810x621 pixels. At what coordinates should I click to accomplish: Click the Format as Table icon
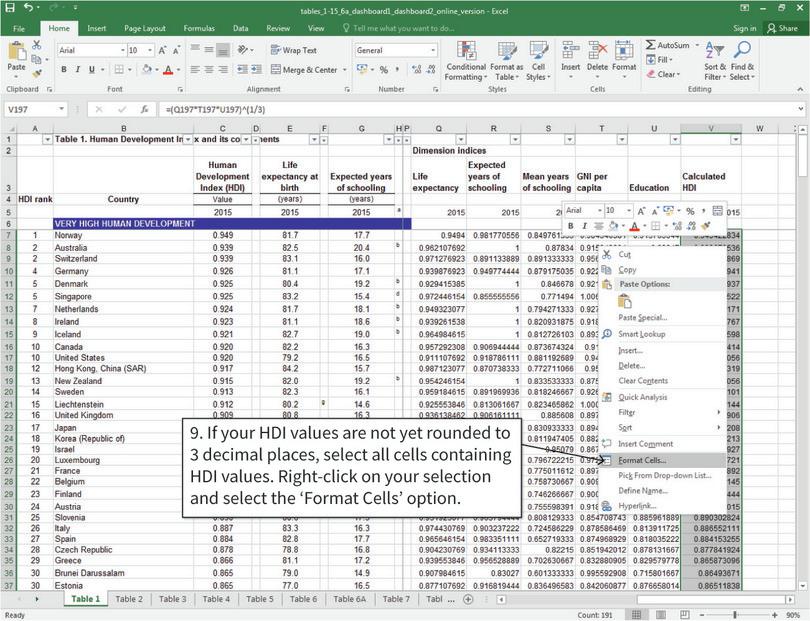pyautogui.click(x=506, y=60)
